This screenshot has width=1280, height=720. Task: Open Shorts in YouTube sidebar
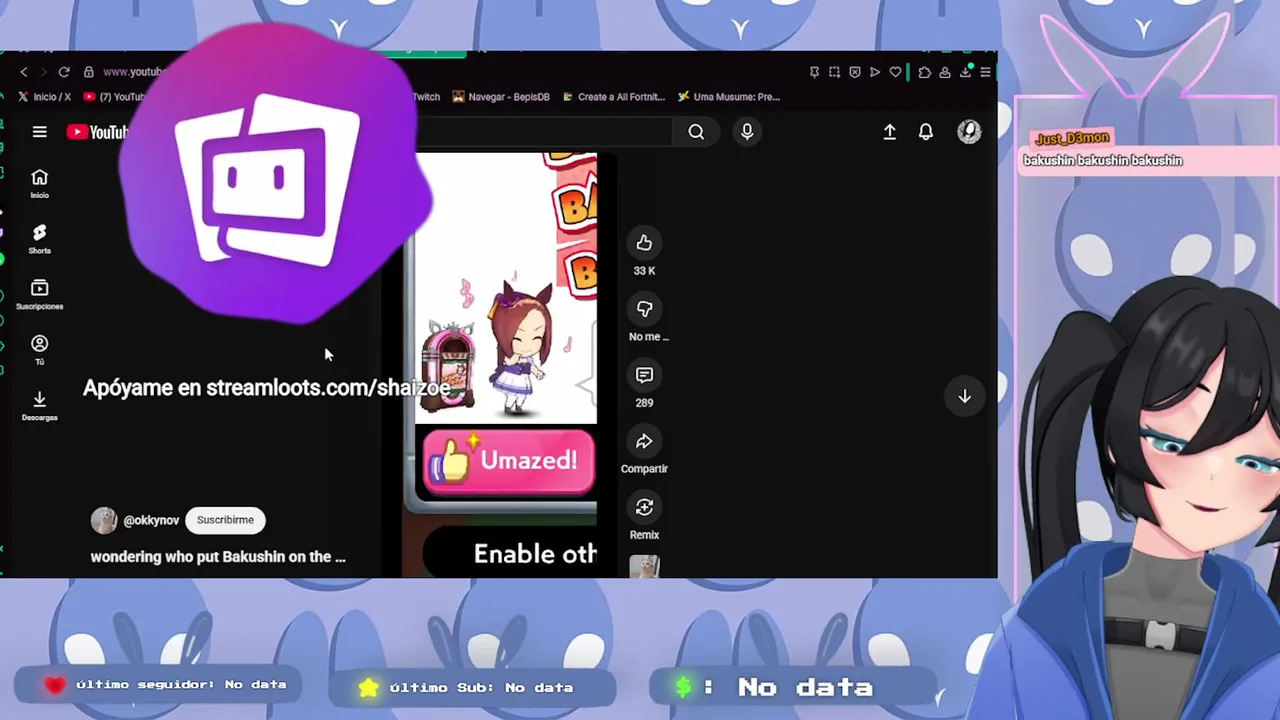tap(39, 239)
